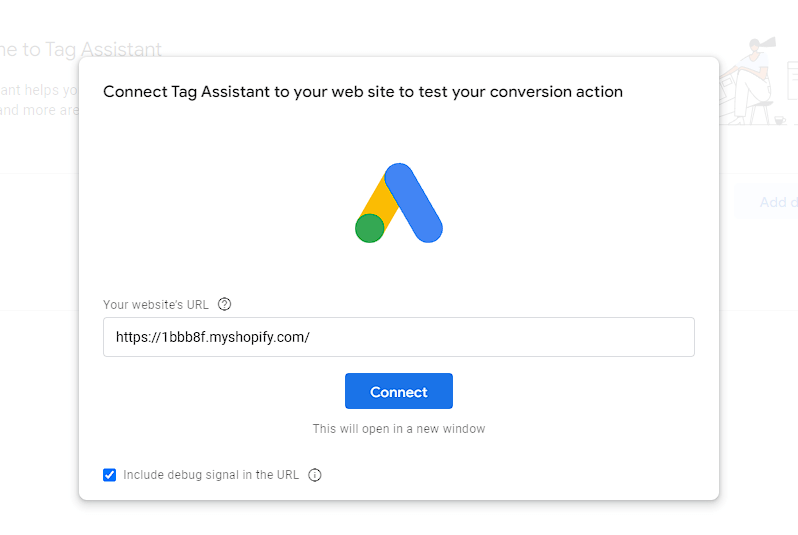The image size is (798, 535).
Task: Uncheck Include debug signal in the URL
Action: pyautogui.click(x=109, y=475)
